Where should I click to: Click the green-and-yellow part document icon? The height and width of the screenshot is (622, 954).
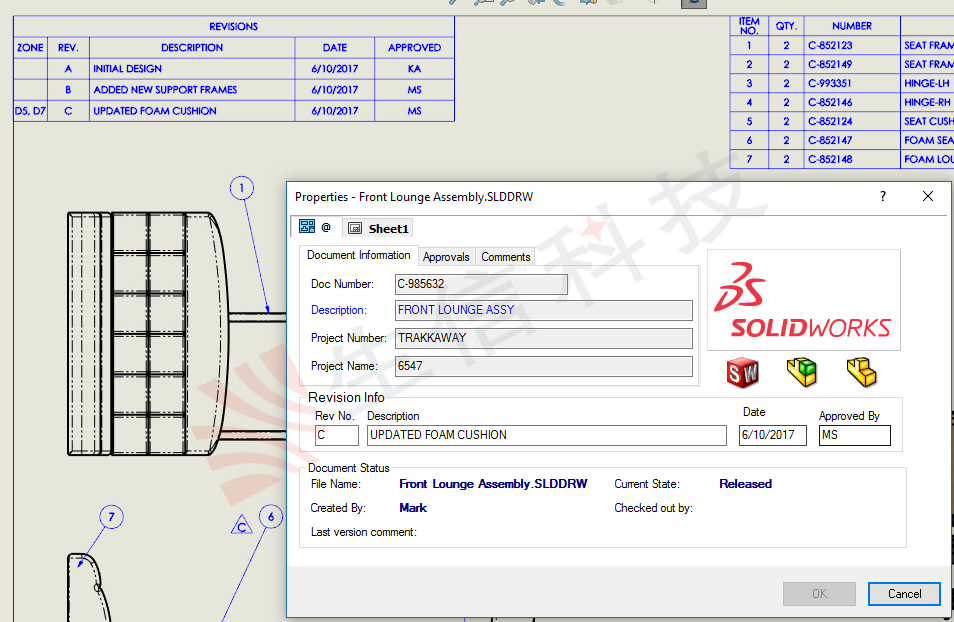pos(802,371)
